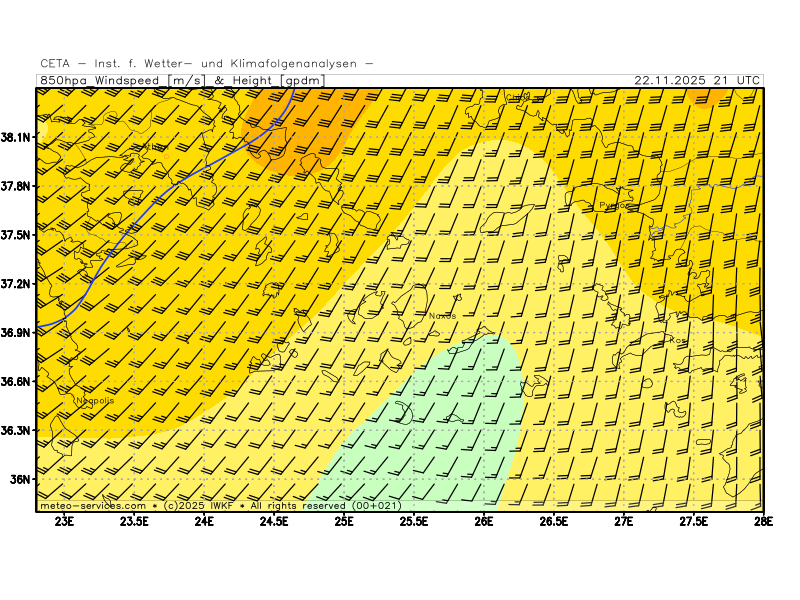
Task: Click the 38.1N latitude tick label
Action: pos(18,137)
